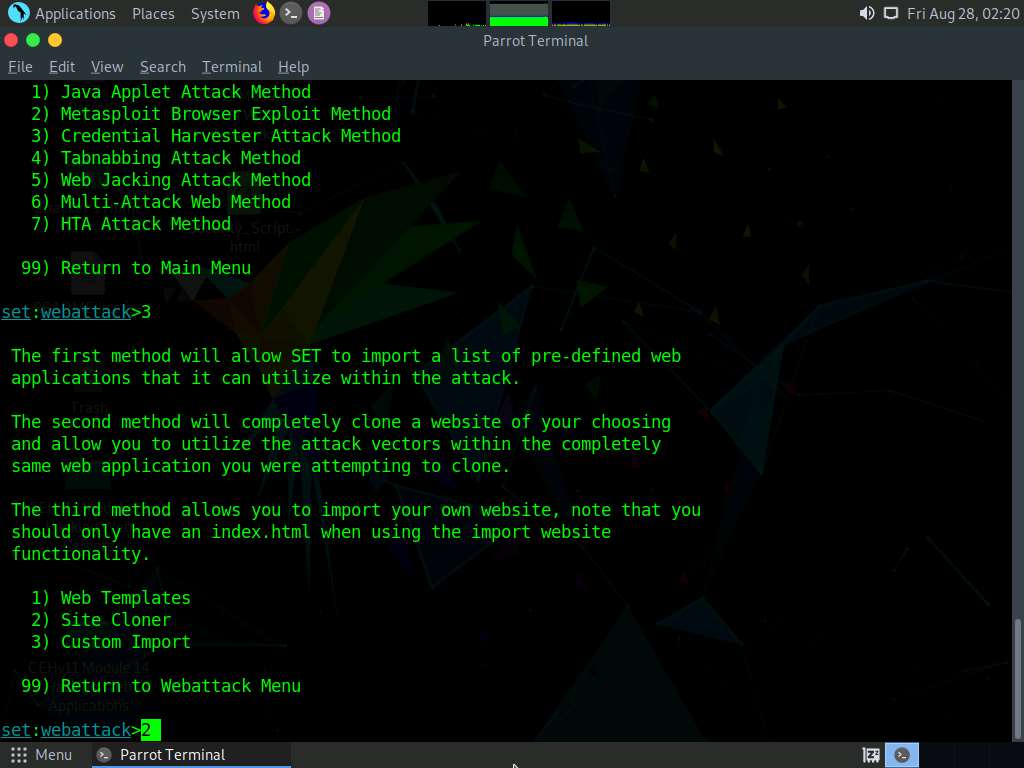The width and height of the screenshot is (1024, 768).
Task: Click the underlined webattack hyperlink
Action: pos(85,730)
